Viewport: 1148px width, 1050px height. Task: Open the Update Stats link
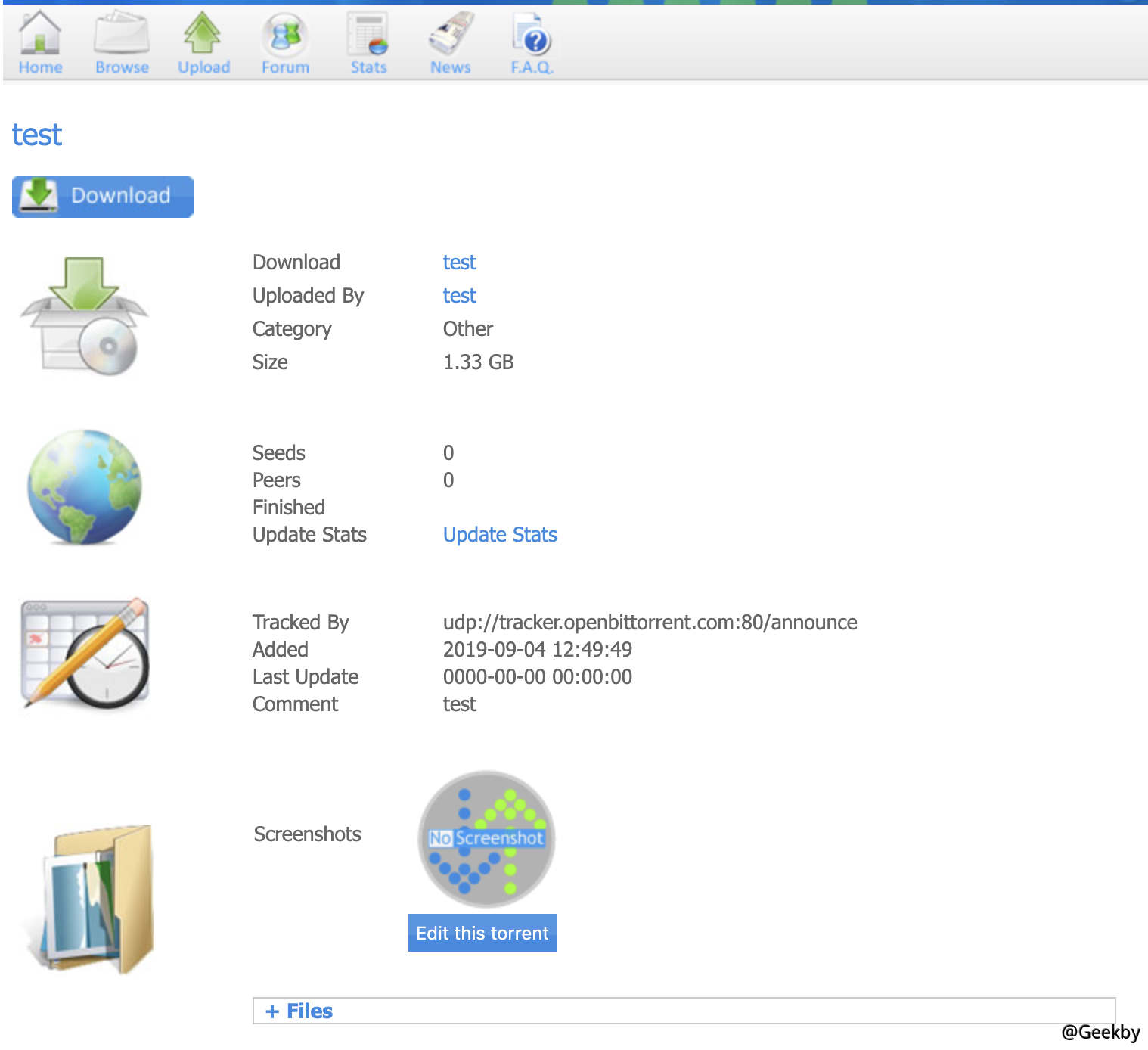(500, 535)
